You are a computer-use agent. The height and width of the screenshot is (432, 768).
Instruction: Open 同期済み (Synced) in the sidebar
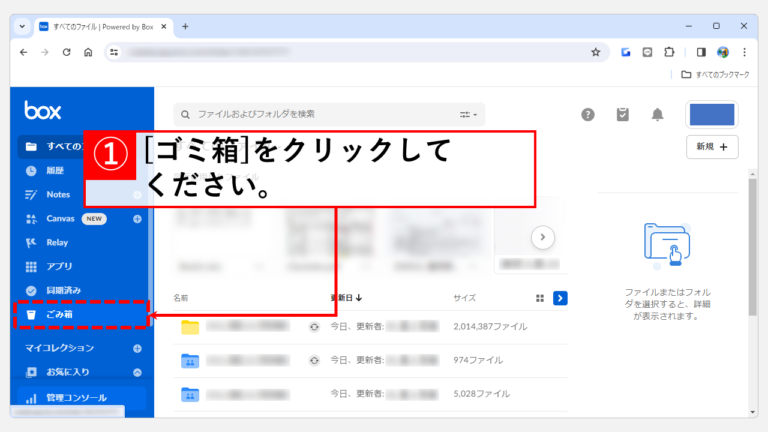pos(63,290)
